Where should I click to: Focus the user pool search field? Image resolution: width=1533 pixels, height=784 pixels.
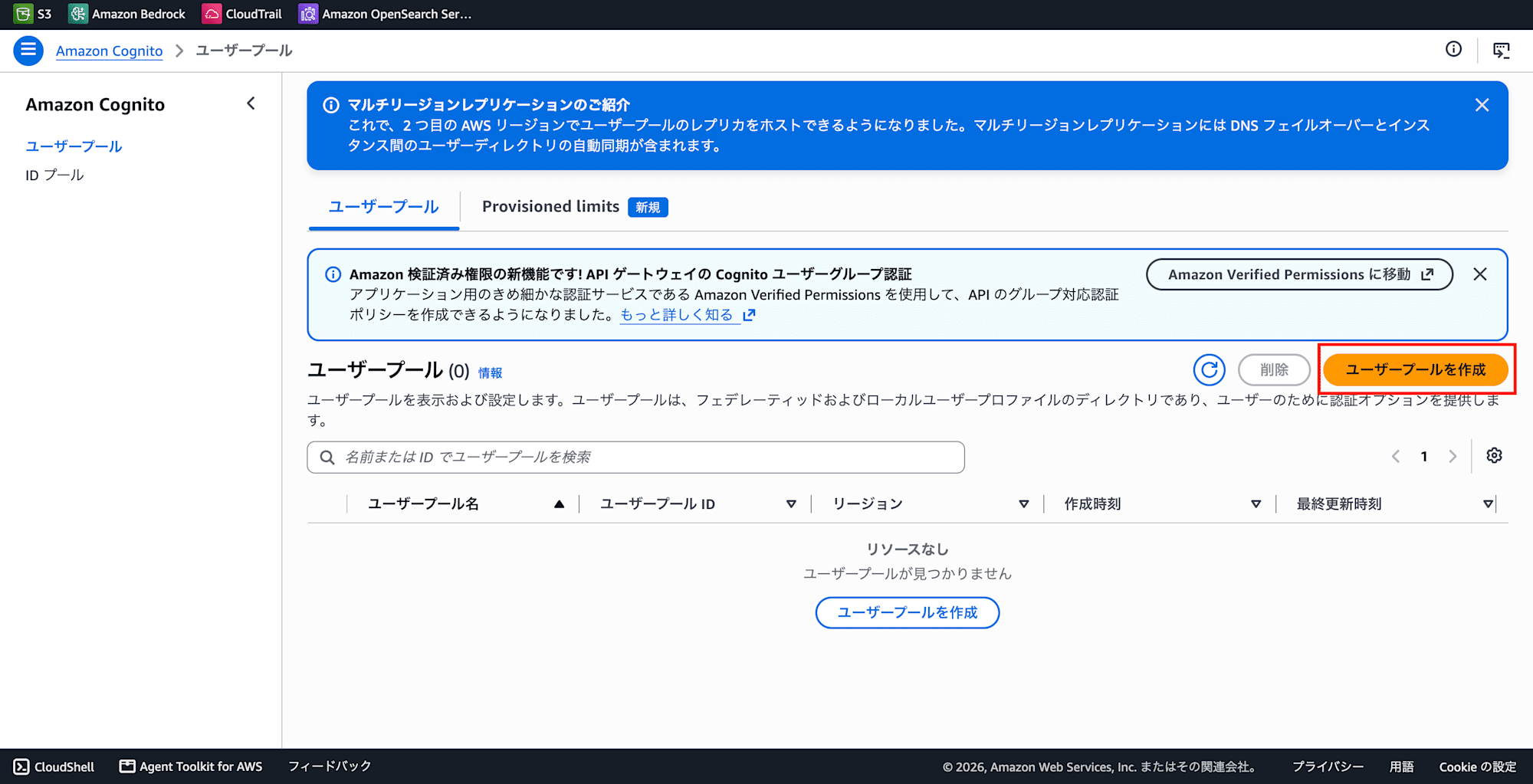635,458
